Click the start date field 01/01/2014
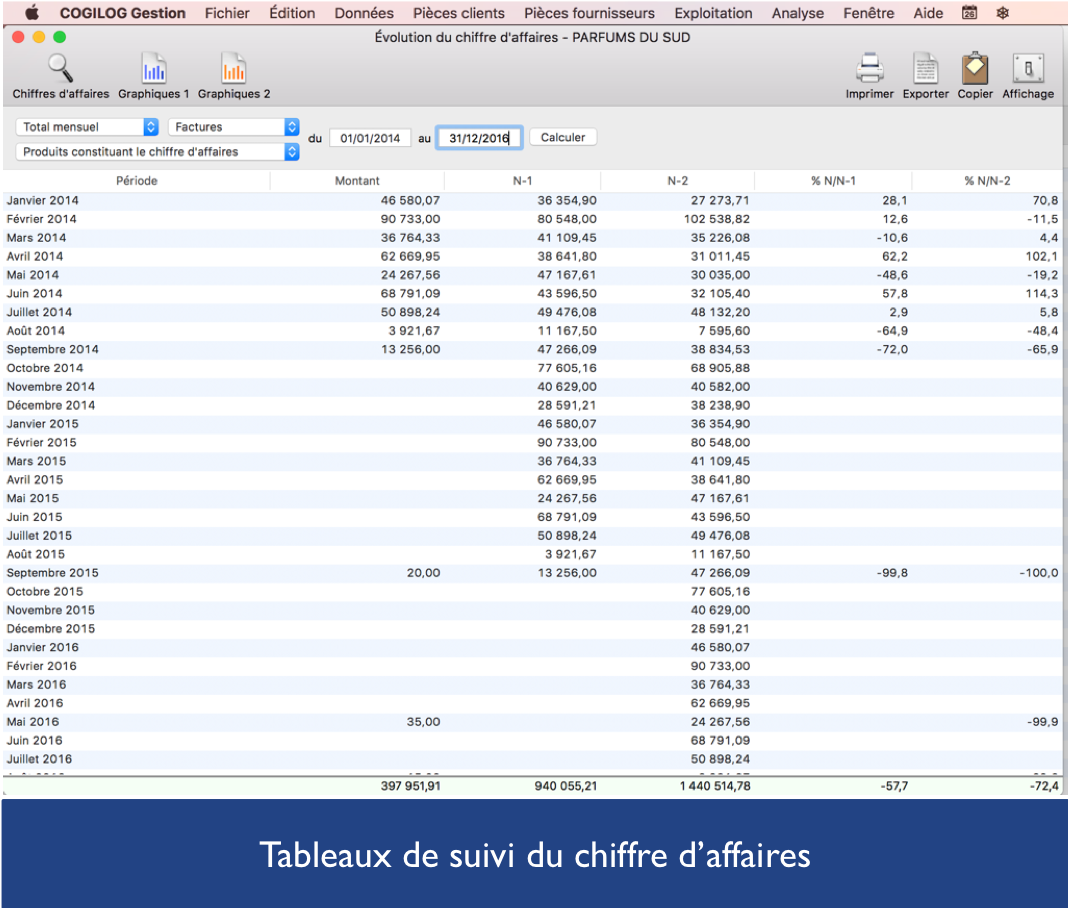The height and width of the screenshot is (908, 1068). (x=370, y=138)
